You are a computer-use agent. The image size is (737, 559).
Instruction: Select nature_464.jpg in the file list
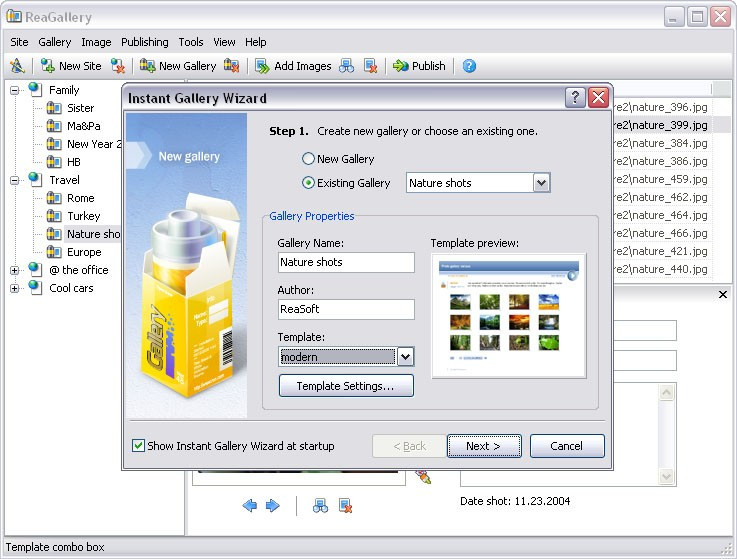click(x=661, y=215)
